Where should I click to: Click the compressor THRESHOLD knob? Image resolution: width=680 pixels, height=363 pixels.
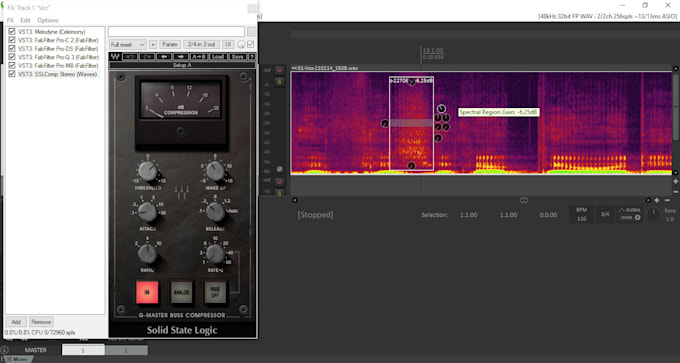point(148,171)
